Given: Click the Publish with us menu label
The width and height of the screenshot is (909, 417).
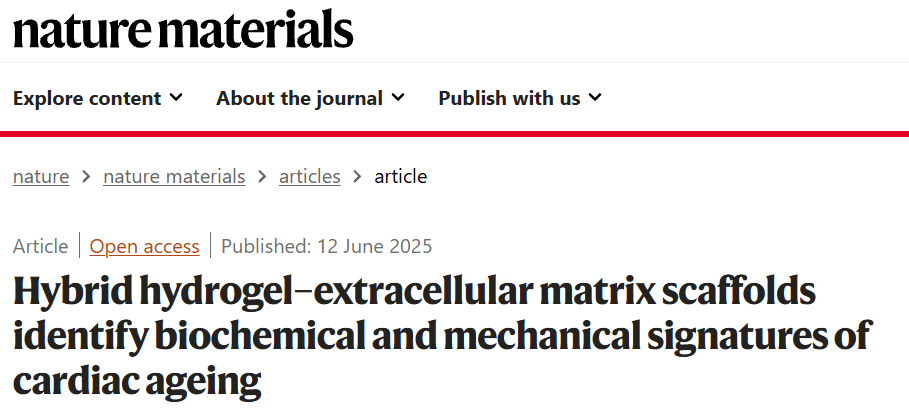Looking at the screenshot, I should click(x=509, y=98).
